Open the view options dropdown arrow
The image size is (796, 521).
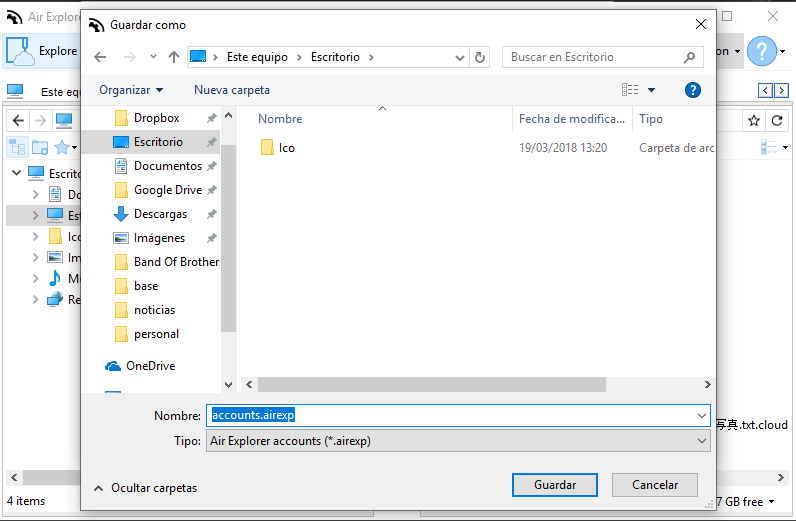(x=651, y=90)
